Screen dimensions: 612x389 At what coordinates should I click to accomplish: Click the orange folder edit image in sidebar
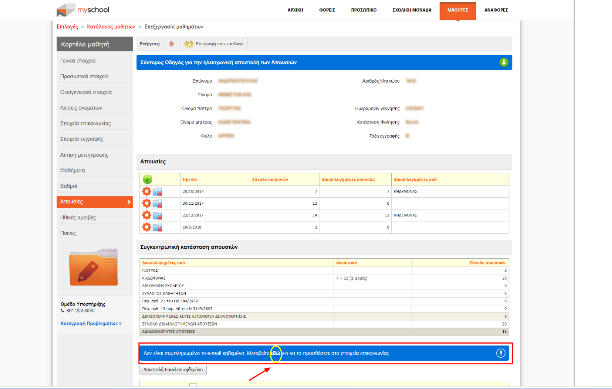click(x=94, y=267)
